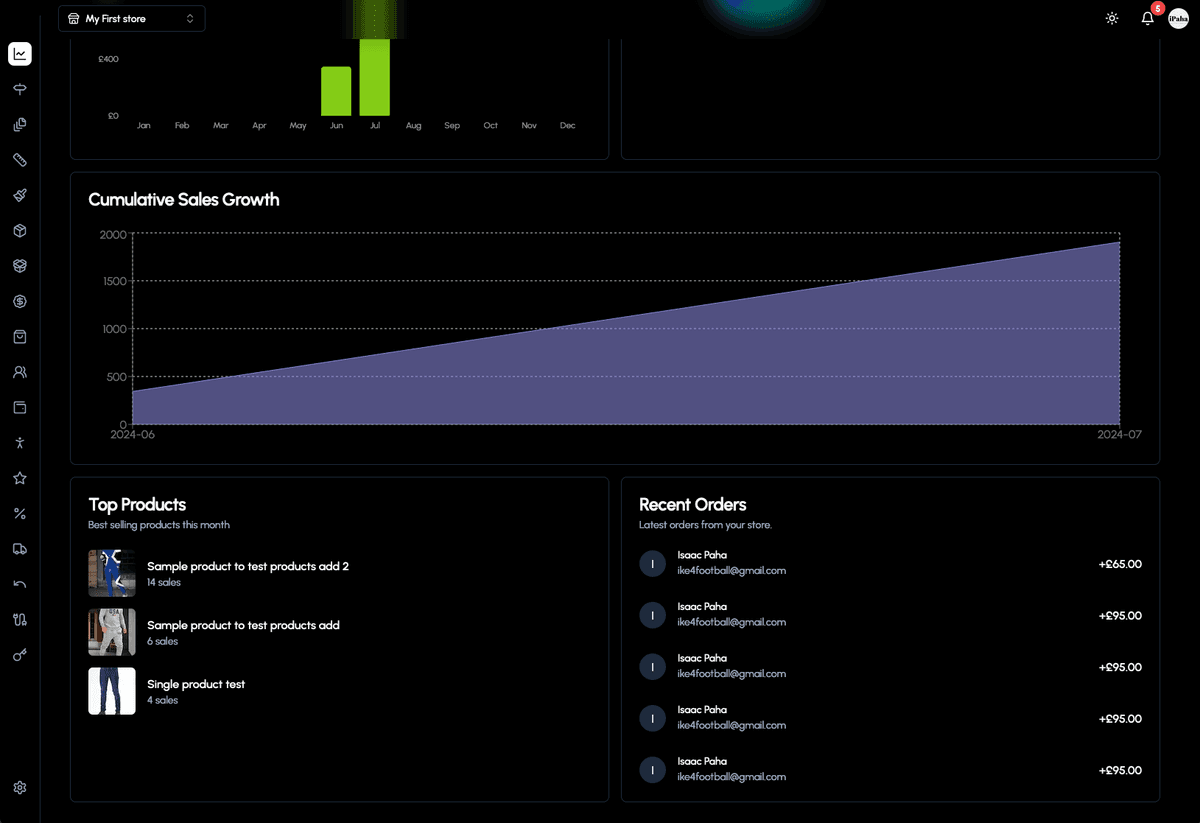Click the thumbnail beside '6 sales'
The image size is (1200, 823).
[112, 632]
